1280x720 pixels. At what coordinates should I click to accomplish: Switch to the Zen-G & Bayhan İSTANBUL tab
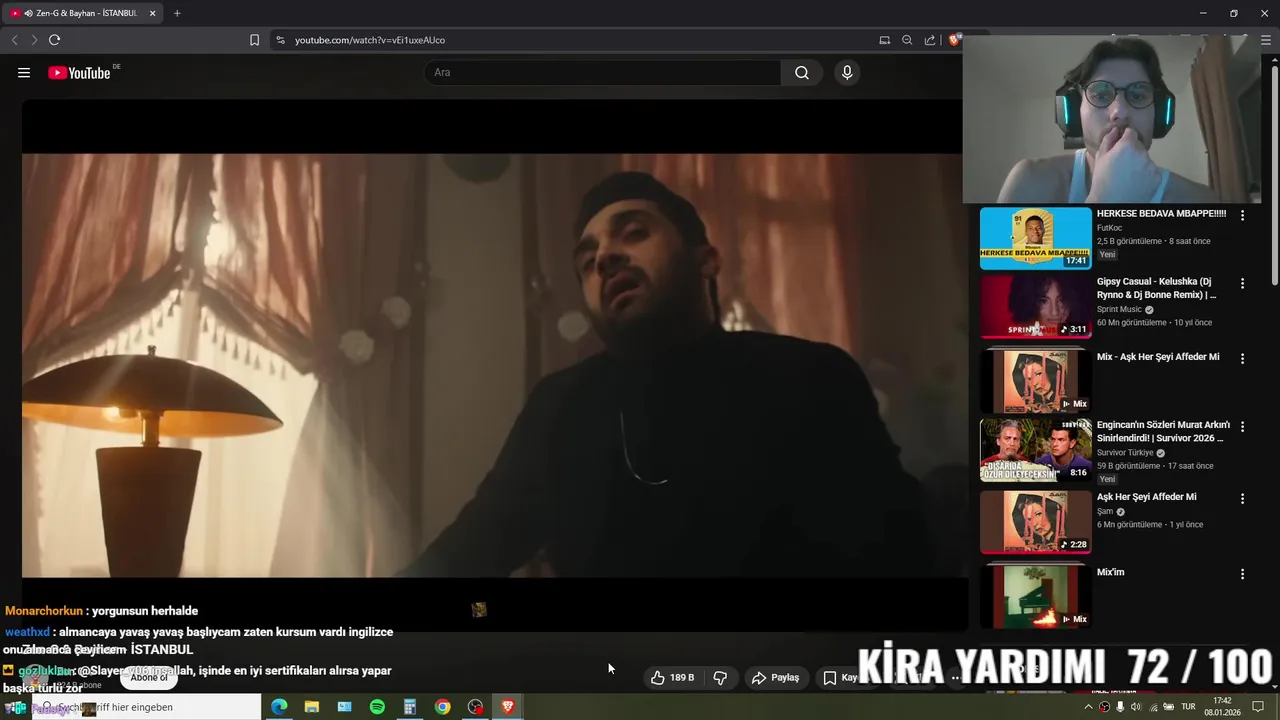pos(85,13)
